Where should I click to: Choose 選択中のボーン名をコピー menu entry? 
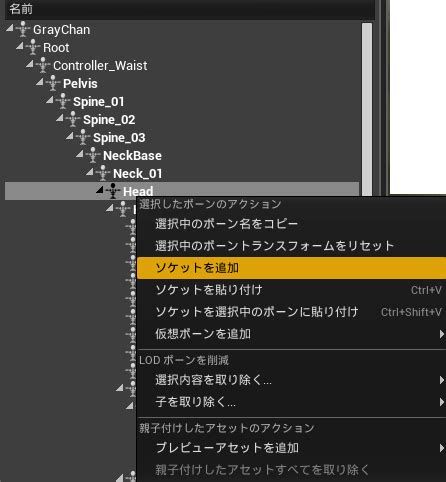(292, 224)
